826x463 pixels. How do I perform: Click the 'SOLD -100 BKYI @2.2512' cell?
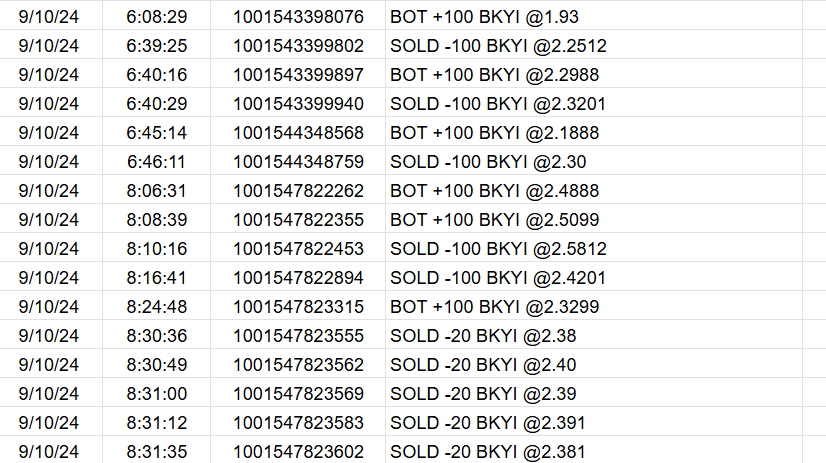click(x=498, y=46)
